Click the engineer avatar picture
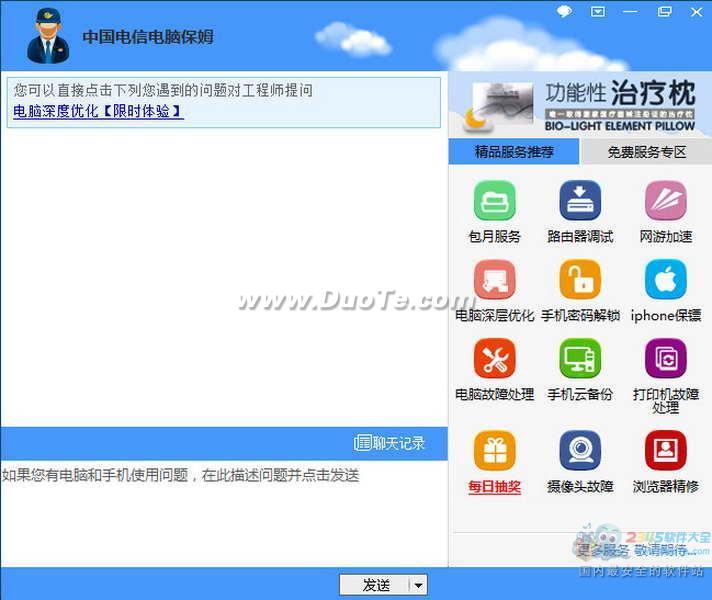The image size is (712, 600). [x=48, y=35]
